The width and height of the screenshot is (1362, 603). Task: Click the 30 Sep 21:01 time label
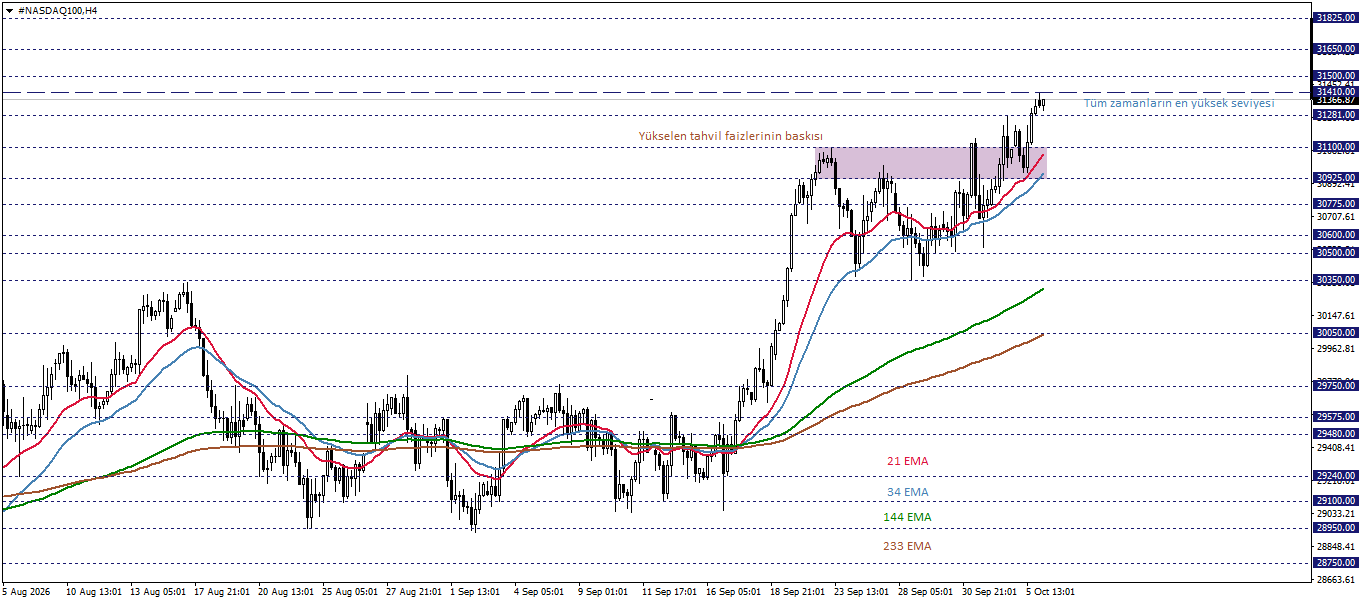pos(991,592)
